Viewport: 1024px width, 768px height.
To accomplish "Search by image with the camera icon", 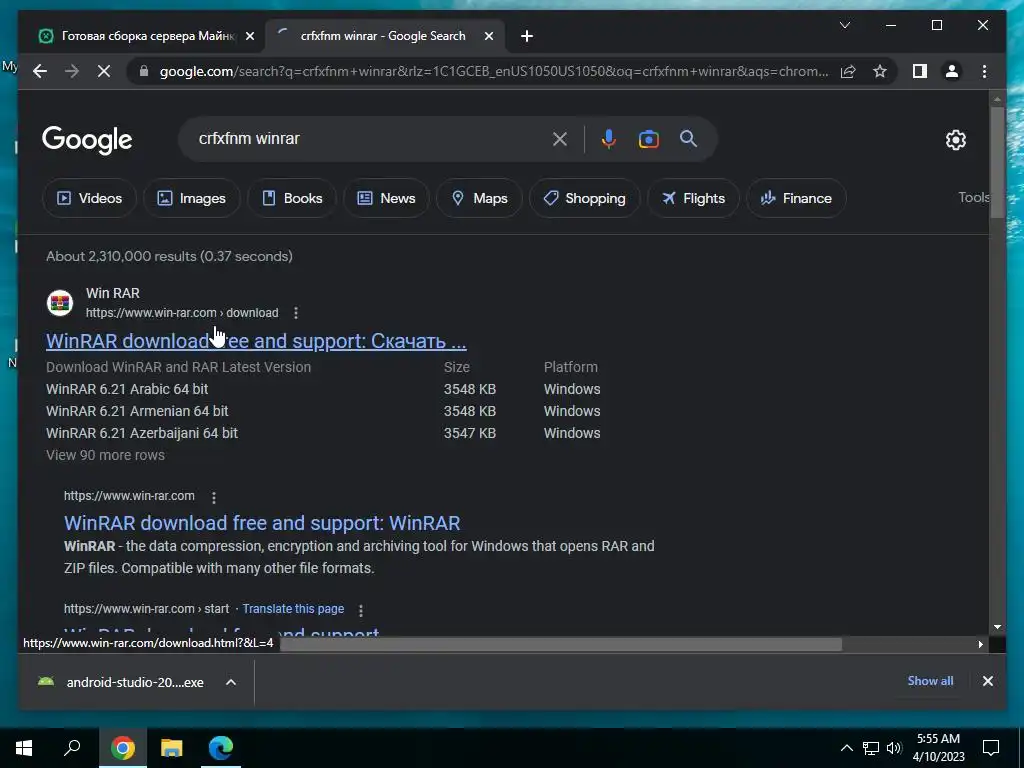I will point(648,139).
